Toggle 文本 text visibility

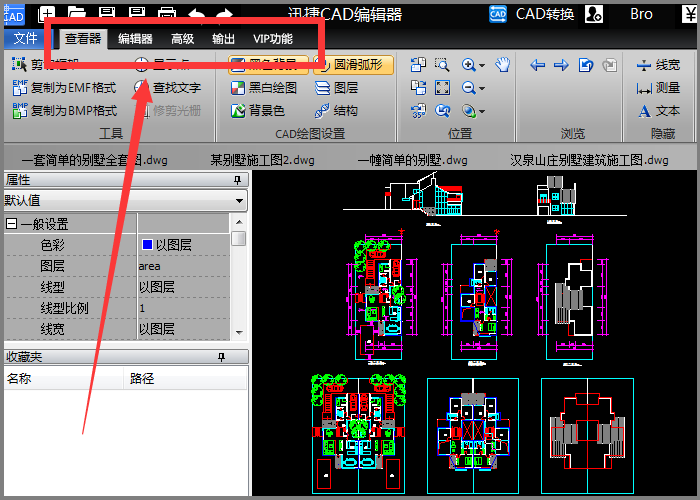click(658, 111)
